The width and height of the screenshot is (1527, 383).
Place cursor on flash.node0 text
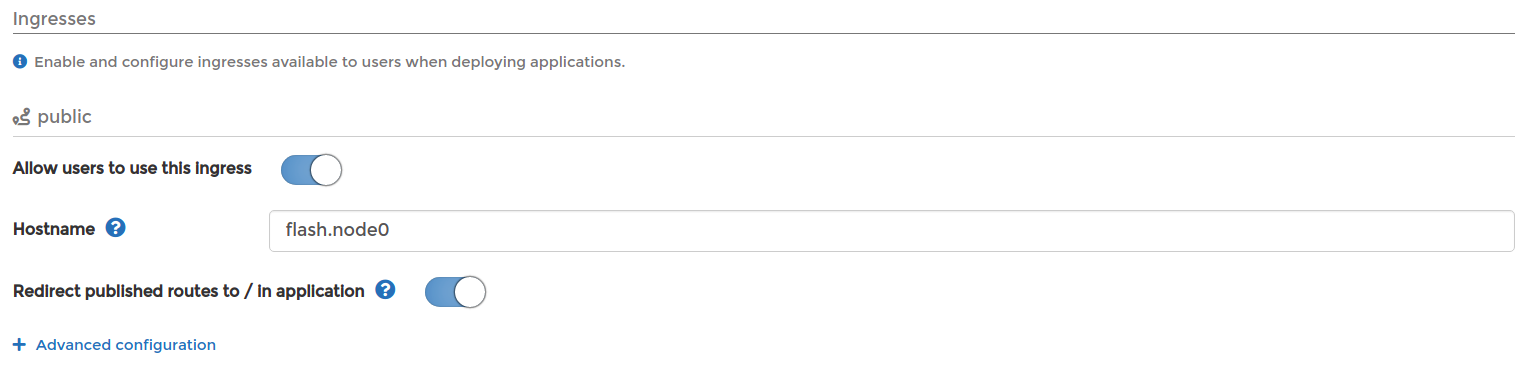pyautogui.click(x=337, y=231)
